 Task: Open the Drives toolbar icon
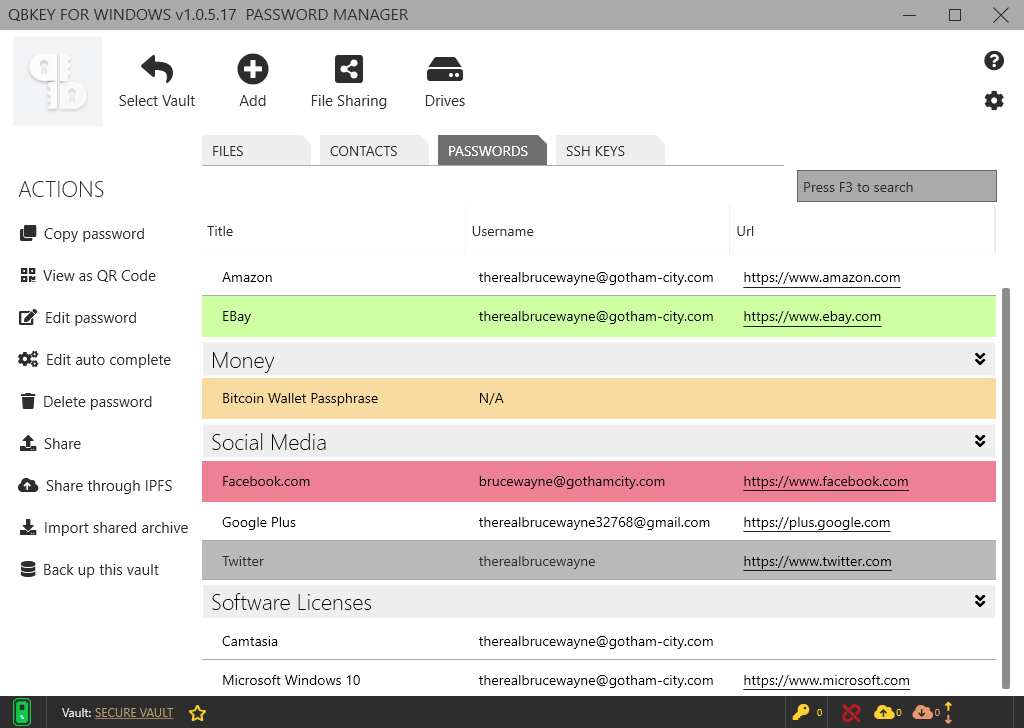coord(445,69)
